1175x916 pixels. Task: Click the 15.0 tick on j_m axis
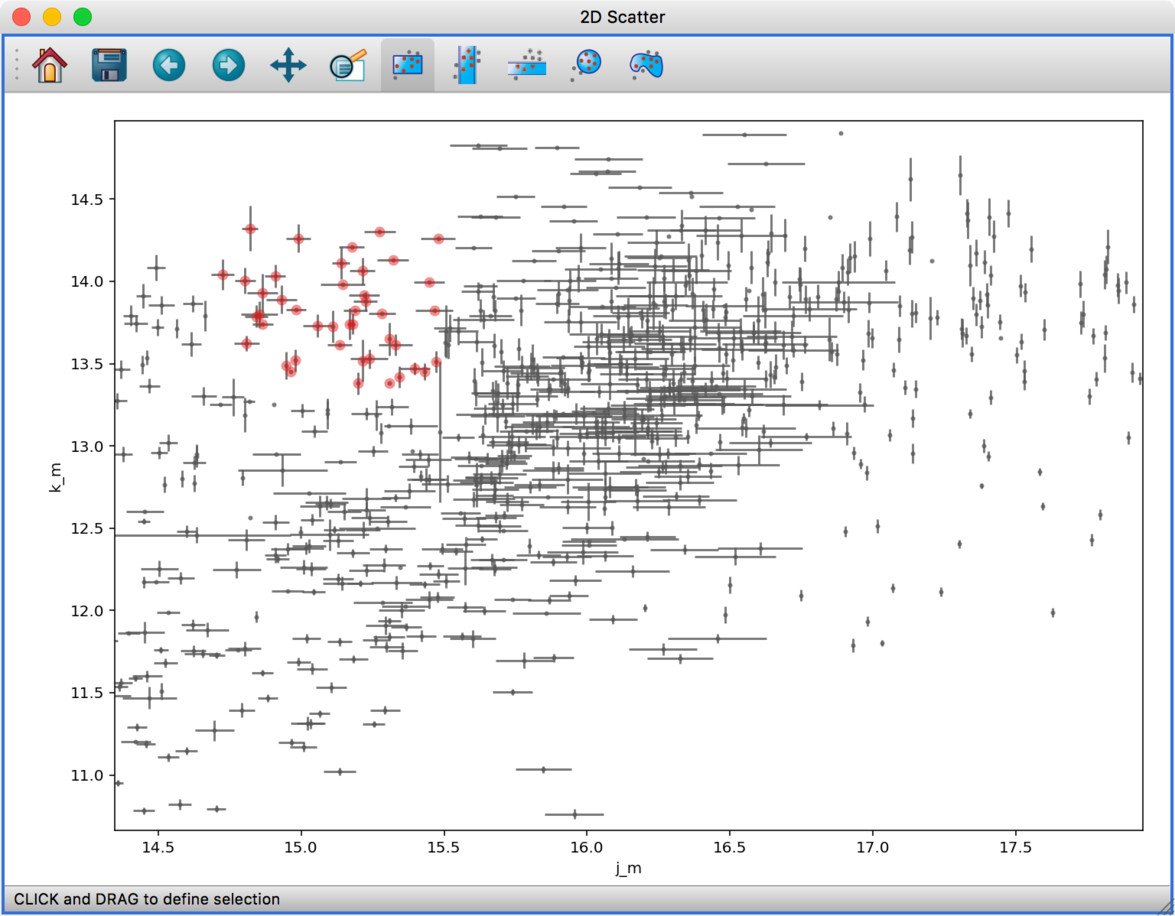point(300,847)
